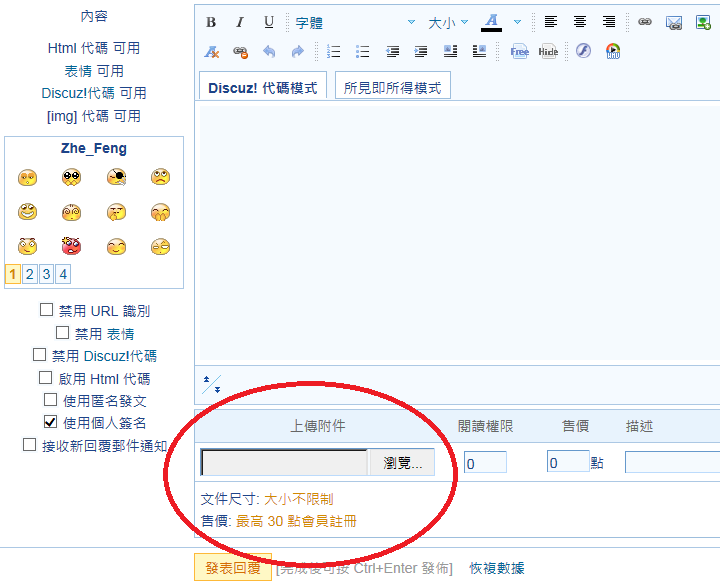Insert the eye-patch pirate smiley

[117, 177]
